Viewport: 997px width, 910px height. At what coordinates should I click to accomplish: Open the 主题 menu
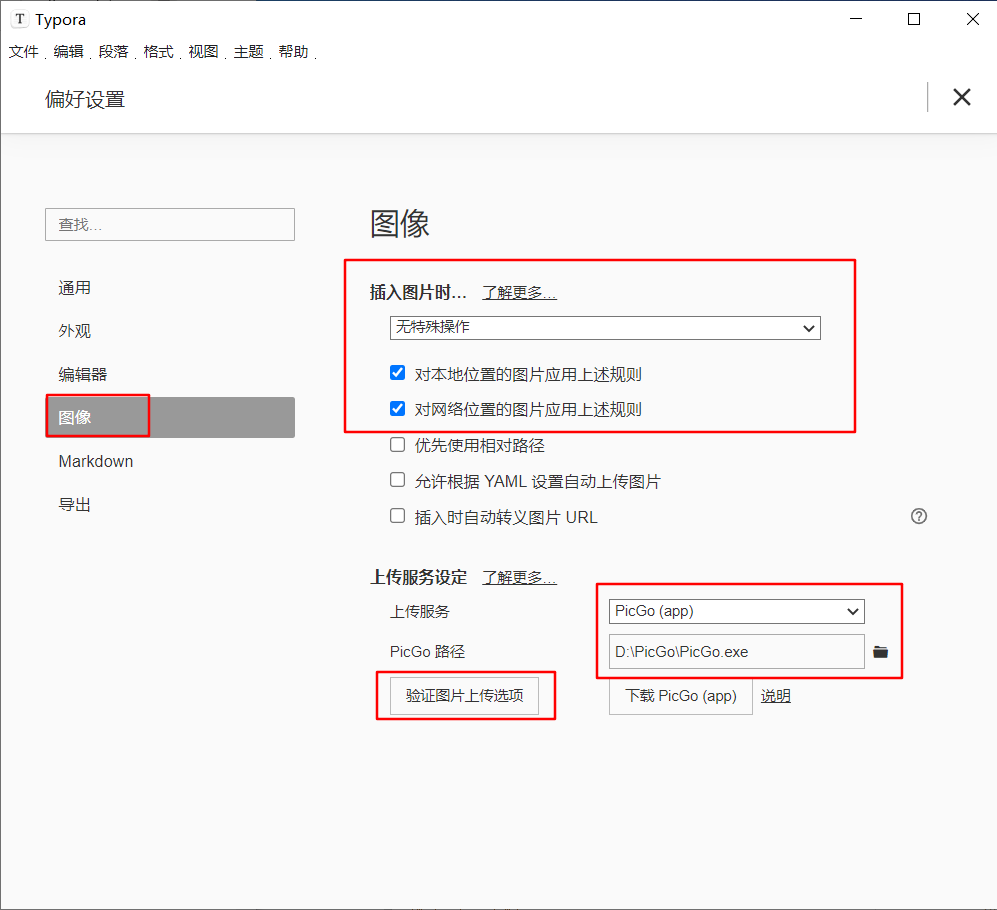point(249,52)
